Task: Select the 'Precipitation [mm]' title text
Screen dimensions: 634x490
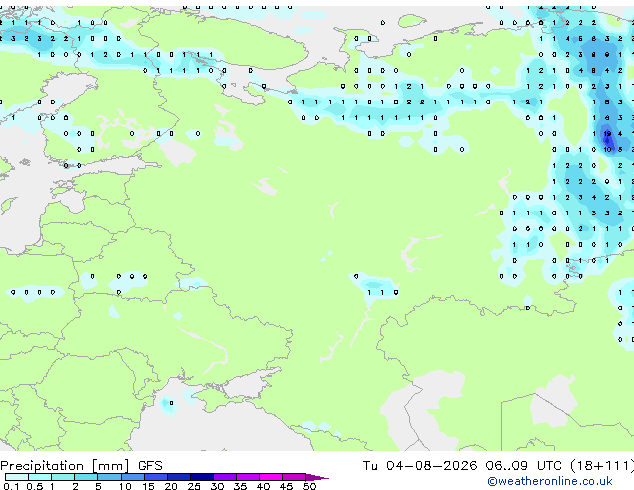Action: click(x=65, y=466)
